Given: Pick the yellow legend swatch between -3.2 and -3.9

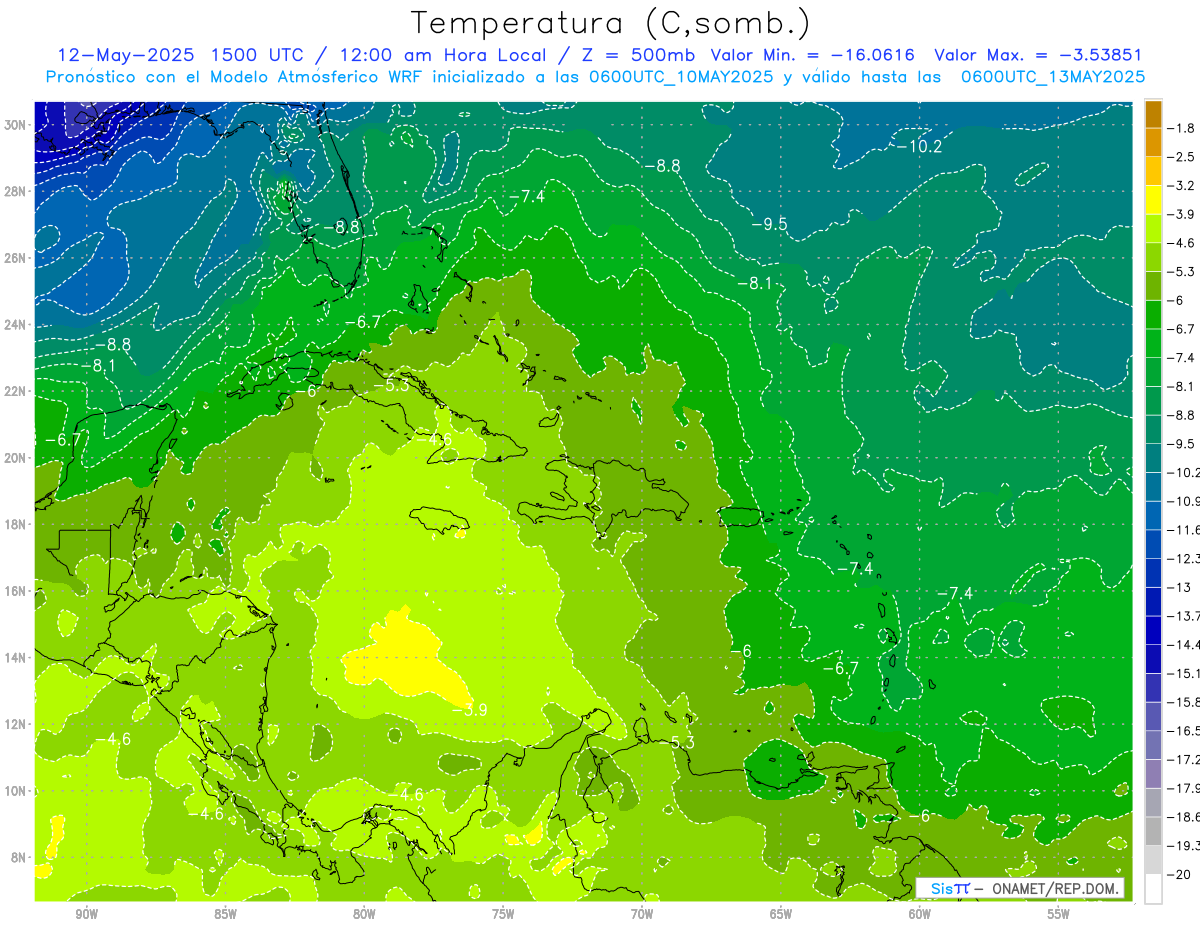Looking at the screenshot, I should 1153,200.
